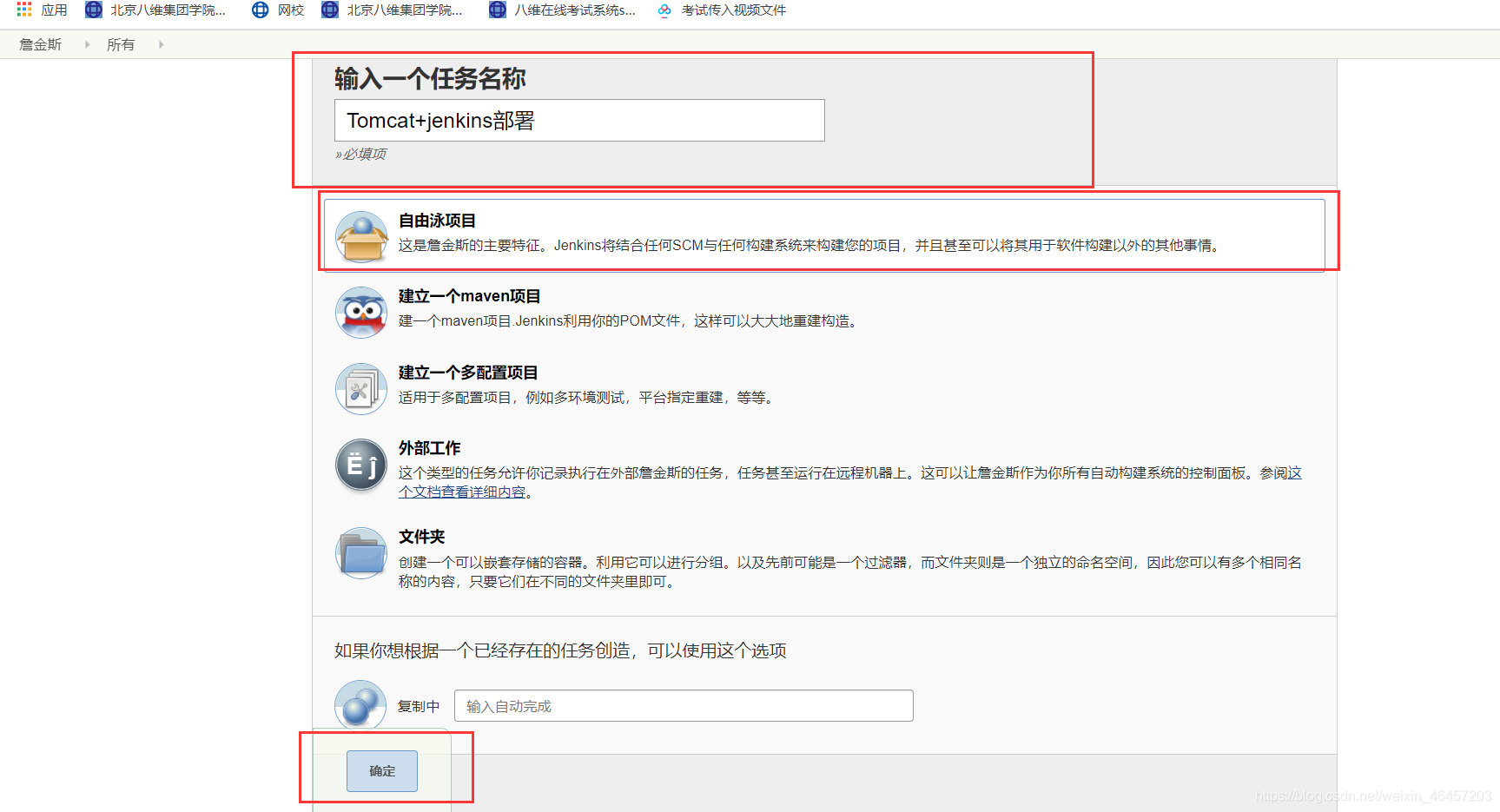Click the 考试传入视频文件 bookmark icon
The width and height of the screenshot is (1500, 812).
click(664, 10)
